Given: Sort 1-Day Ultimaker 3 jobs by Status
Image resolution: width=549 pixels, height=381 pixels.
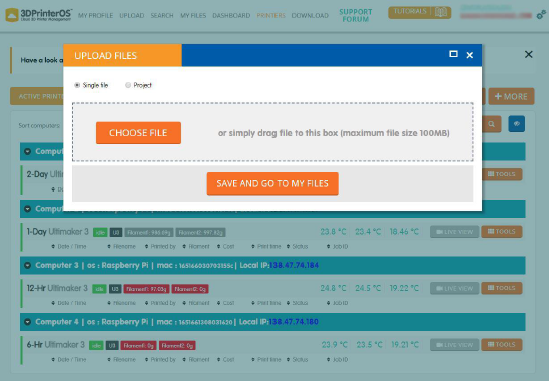Looking at the screenshot, I should point(298,247).
